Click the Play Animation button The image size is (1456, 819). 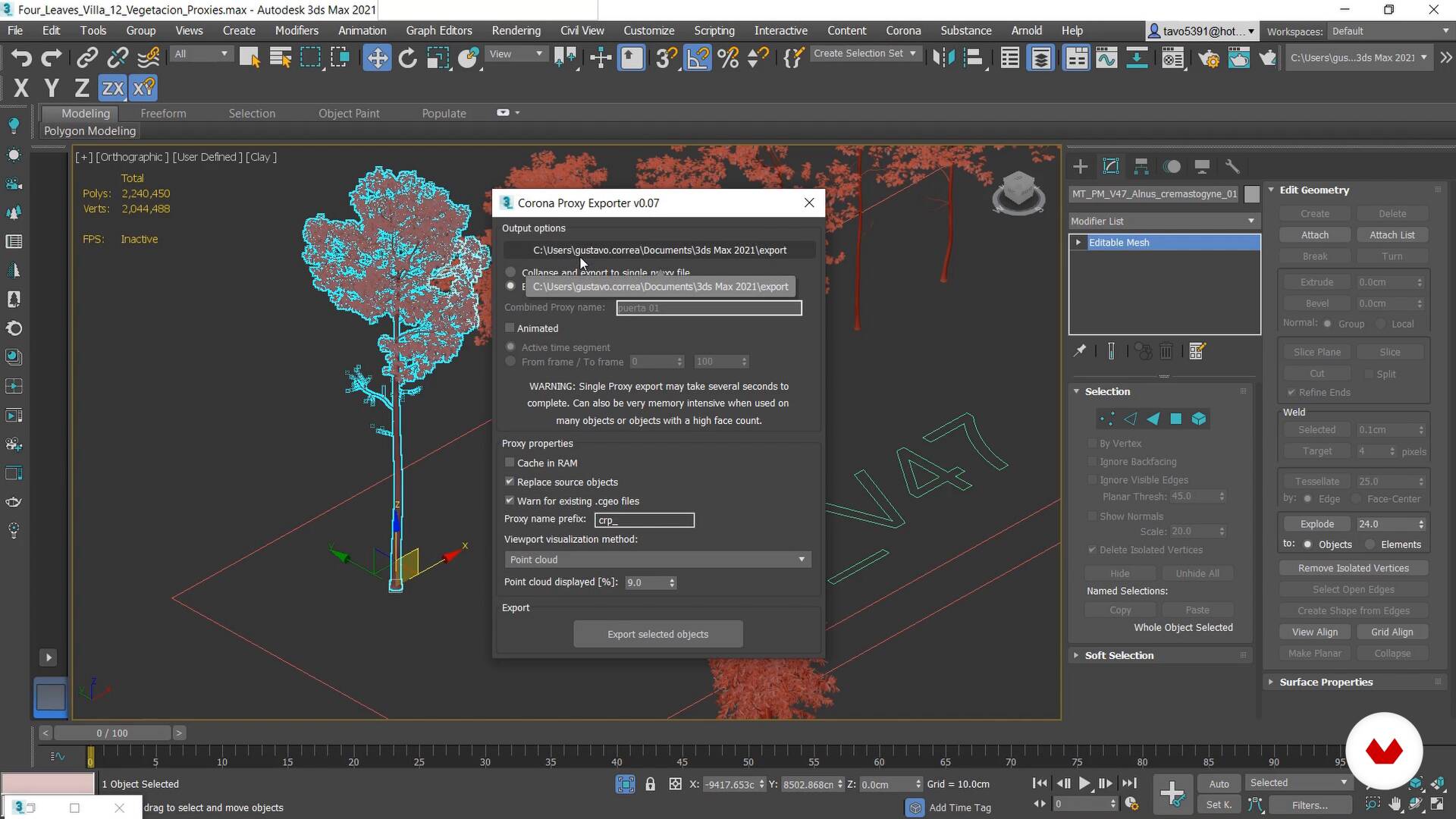point(1084,783)
